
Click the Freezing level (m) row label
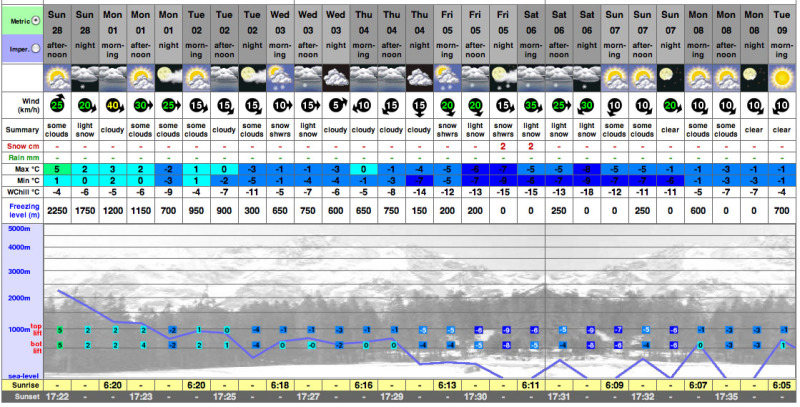[x=21, y=206]
